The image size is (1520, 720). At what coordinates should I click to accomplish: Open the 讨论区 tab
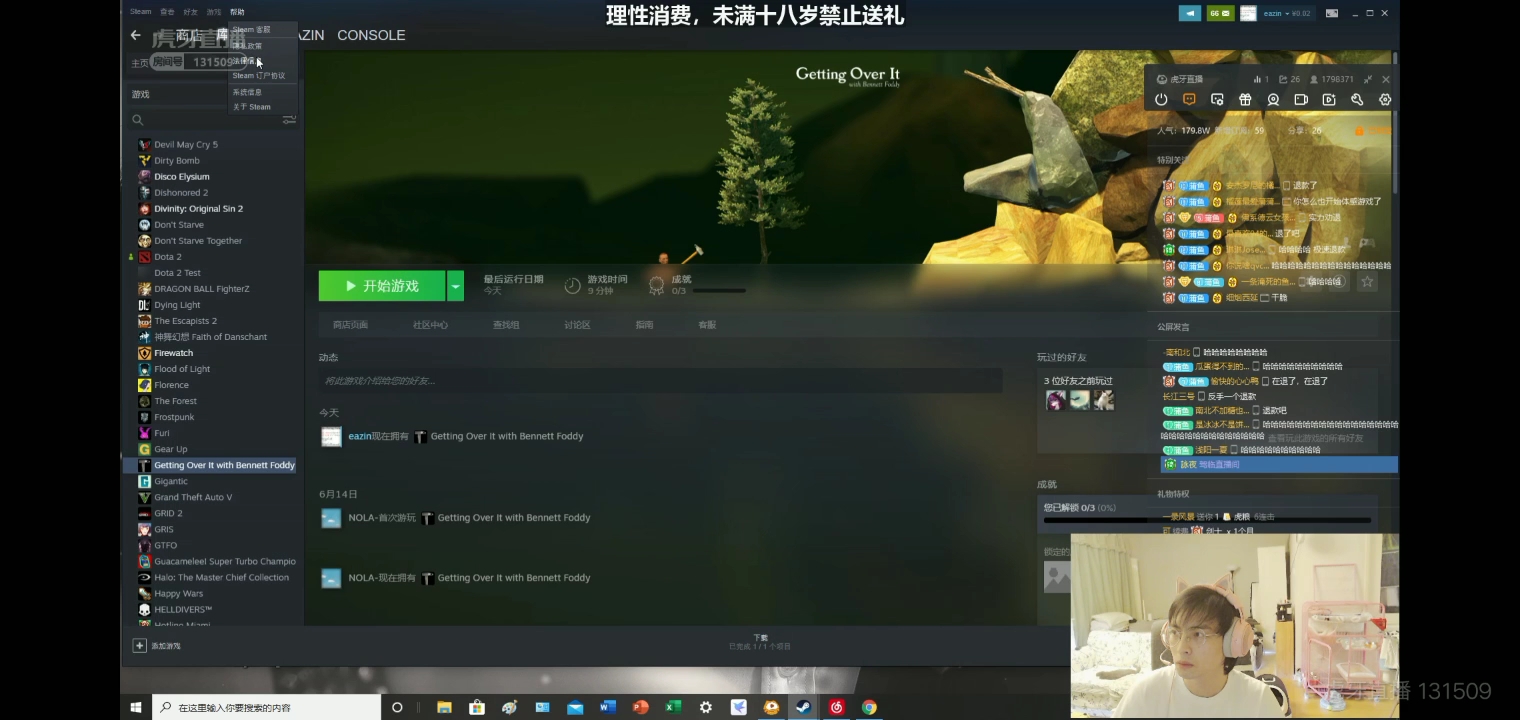pyautogui.click(x=577, y=325)
